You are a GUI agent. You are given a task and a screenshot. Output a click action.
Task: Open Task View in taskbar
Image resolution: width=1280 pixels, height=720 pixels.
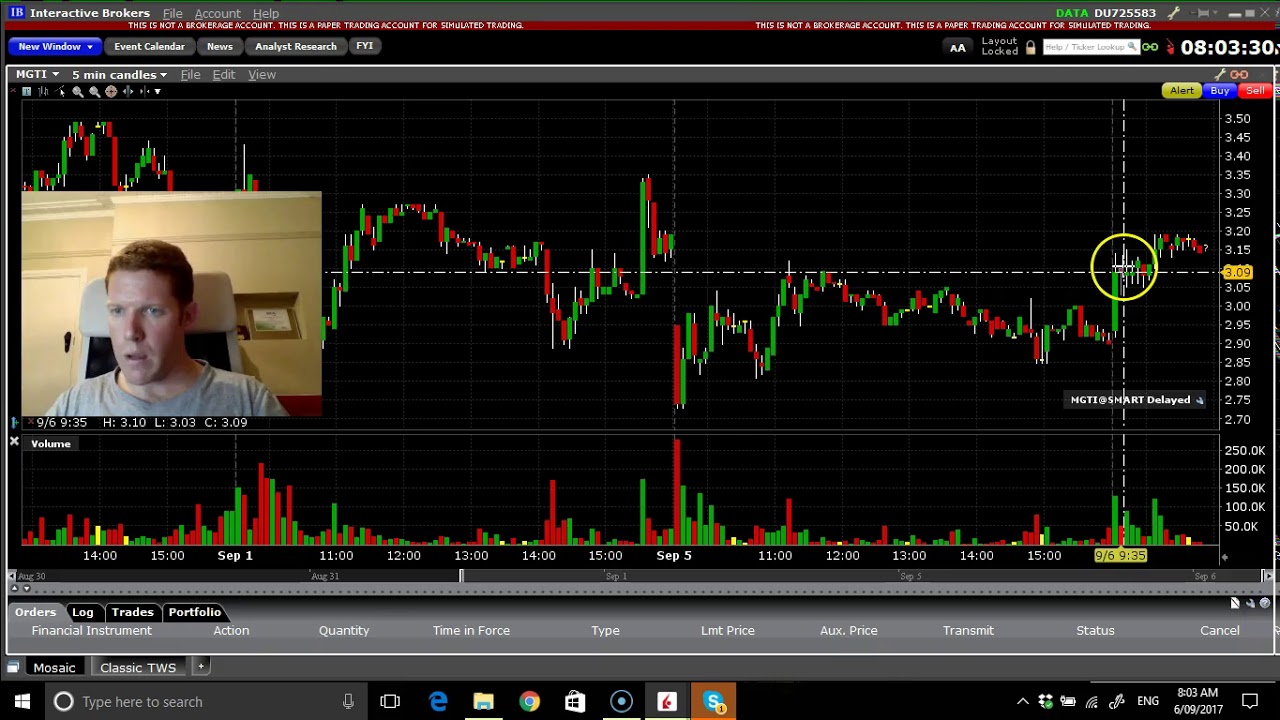(x=390, y=701)
